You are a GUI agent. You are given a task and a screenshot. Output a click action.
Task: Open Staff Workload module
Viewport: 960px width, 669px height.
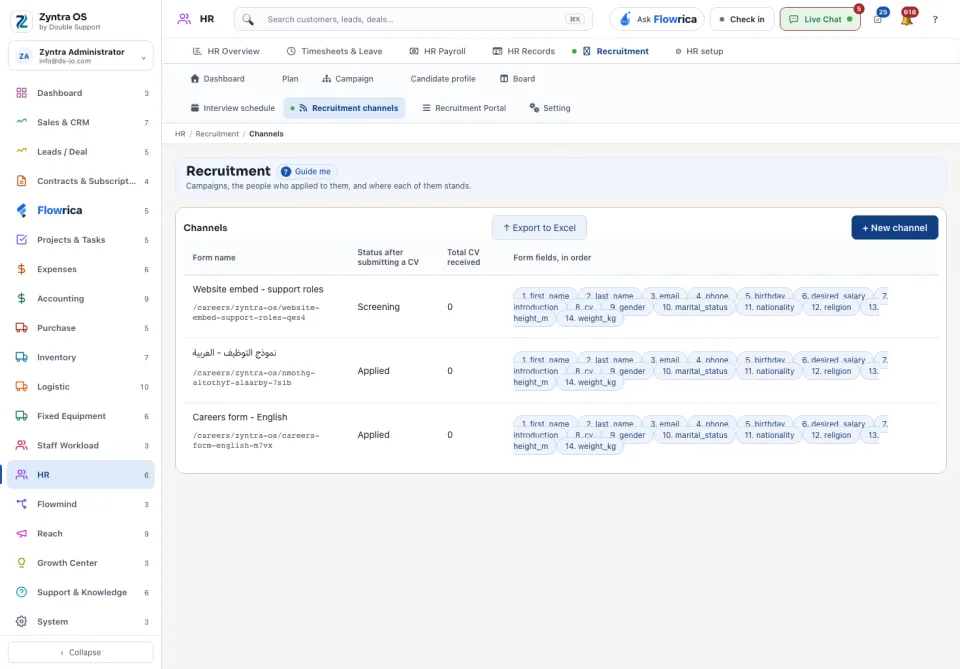pos(80,446)
